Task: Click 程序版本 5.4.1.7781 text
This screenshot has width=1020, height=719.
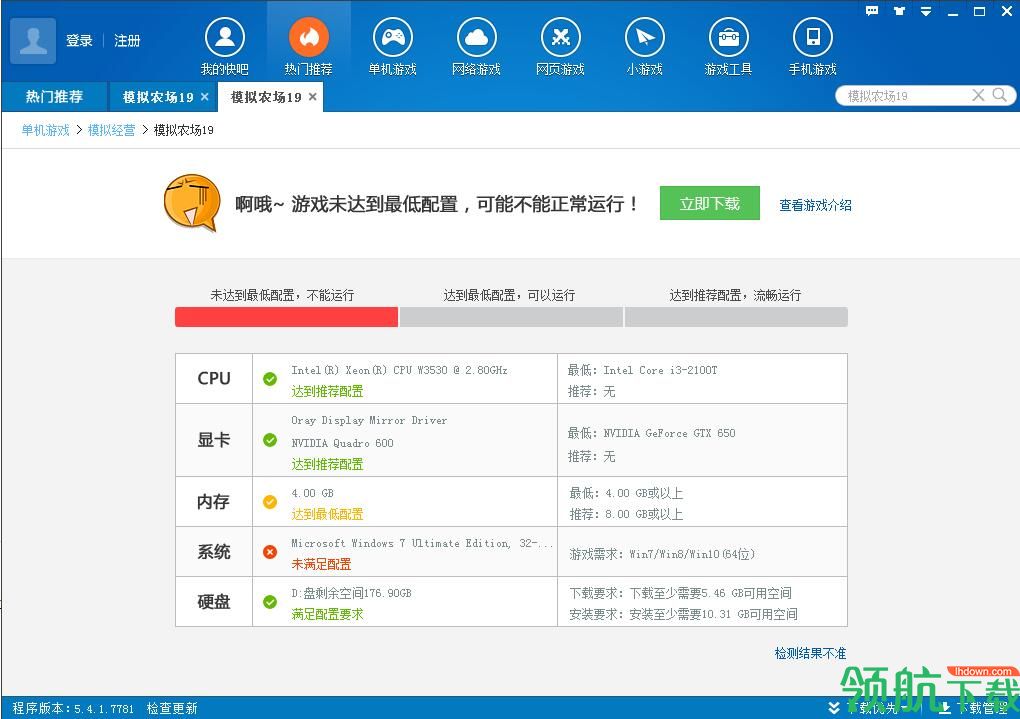Action: click(x=73, y=708)
